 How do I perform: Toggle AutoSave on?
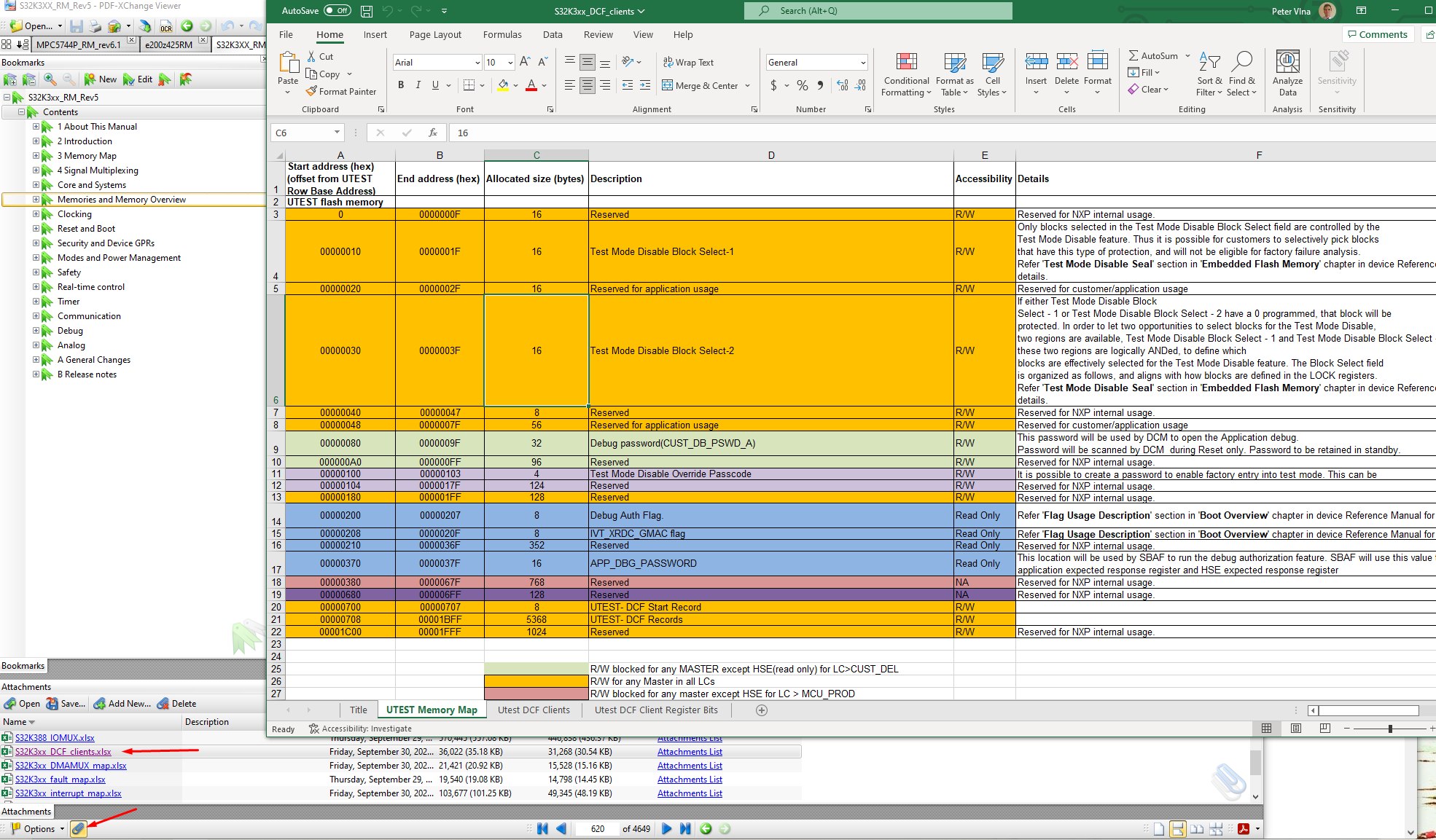[x=337, y=10]
